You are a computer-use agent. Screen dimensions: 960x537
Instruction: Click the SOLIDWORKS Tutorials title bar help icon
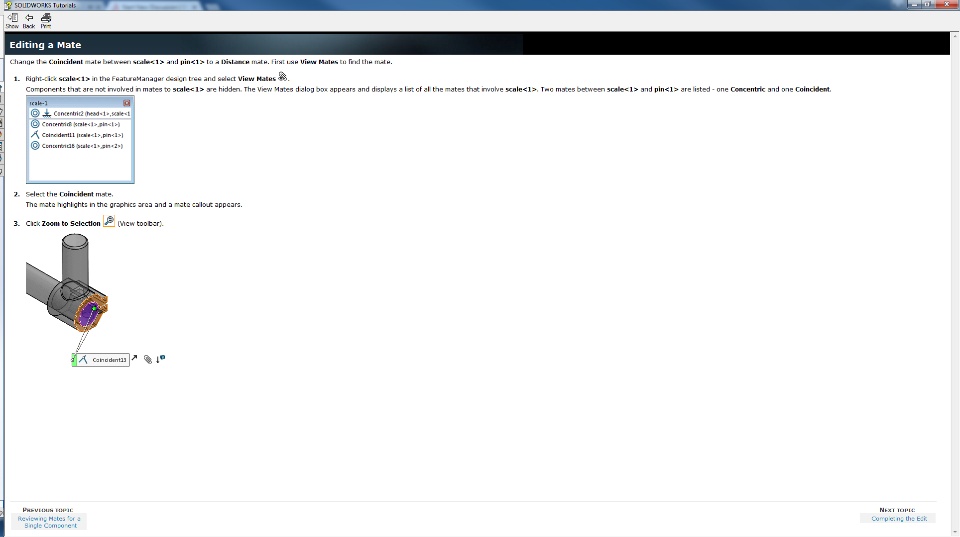pyautogui.click(x=8, y=5)
